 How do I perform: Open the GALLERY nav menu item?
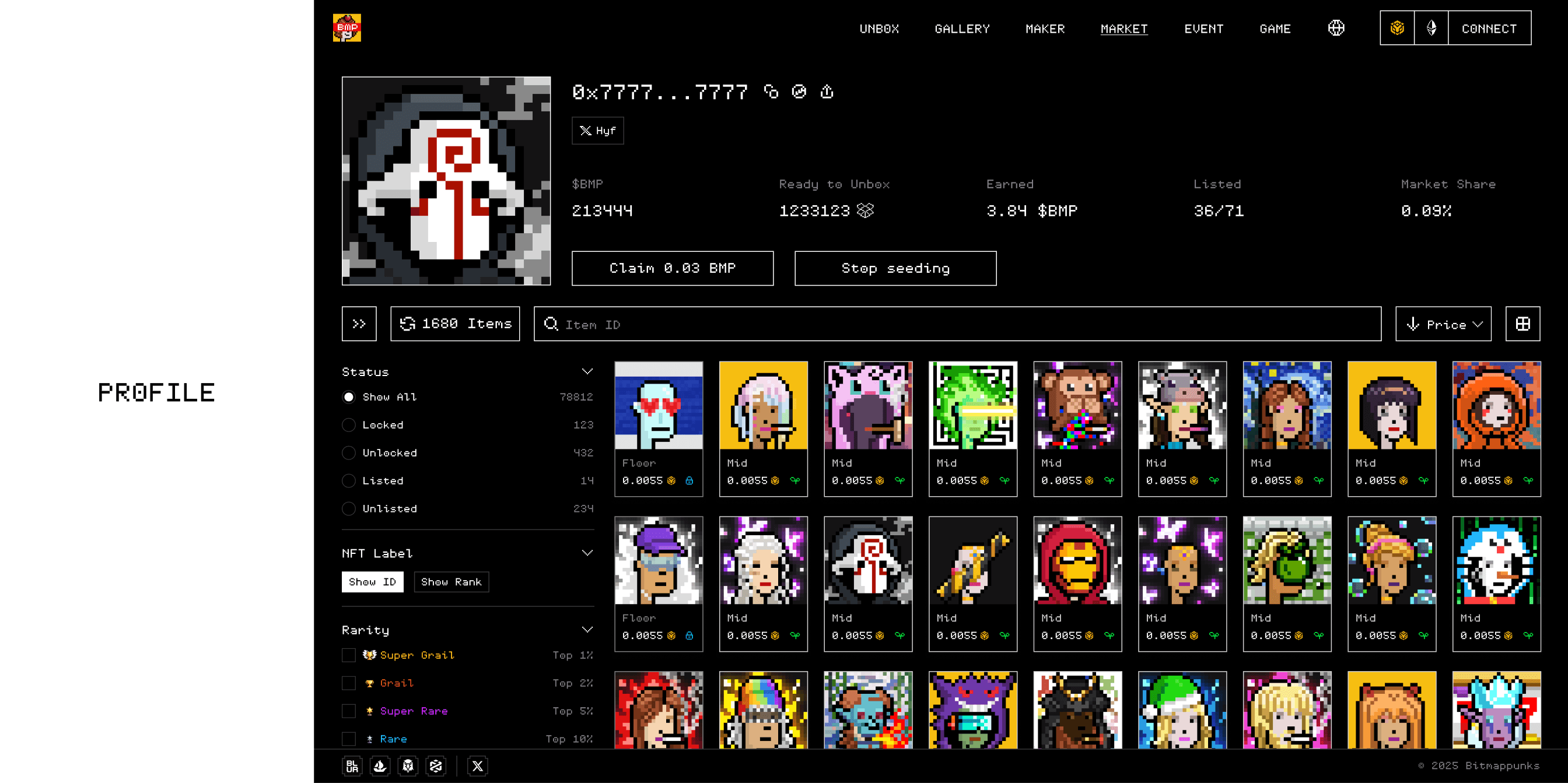pyautogui.click(x=962, y=29)
